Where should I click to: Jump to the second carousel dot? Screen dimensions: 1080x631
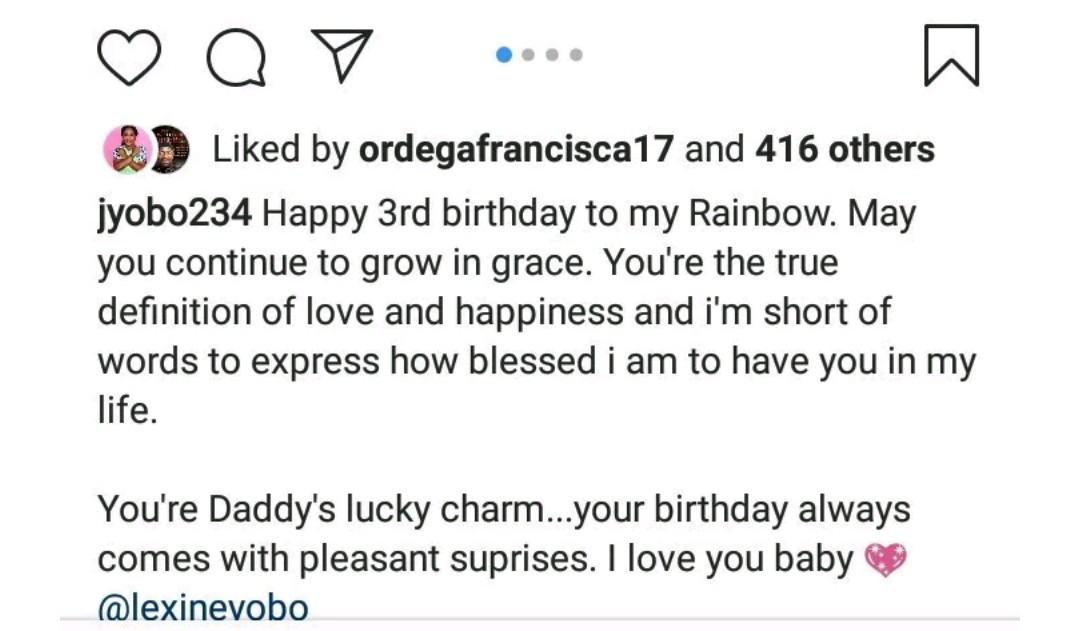pos(529,55)
